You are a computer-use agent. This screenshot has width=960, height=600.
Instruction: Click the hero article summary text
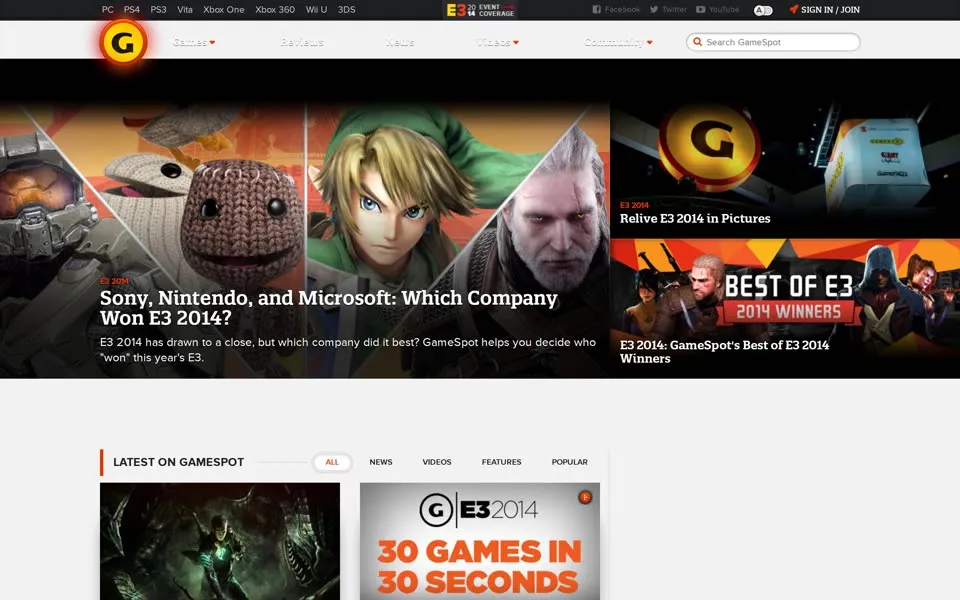click(x=348, y=350)
